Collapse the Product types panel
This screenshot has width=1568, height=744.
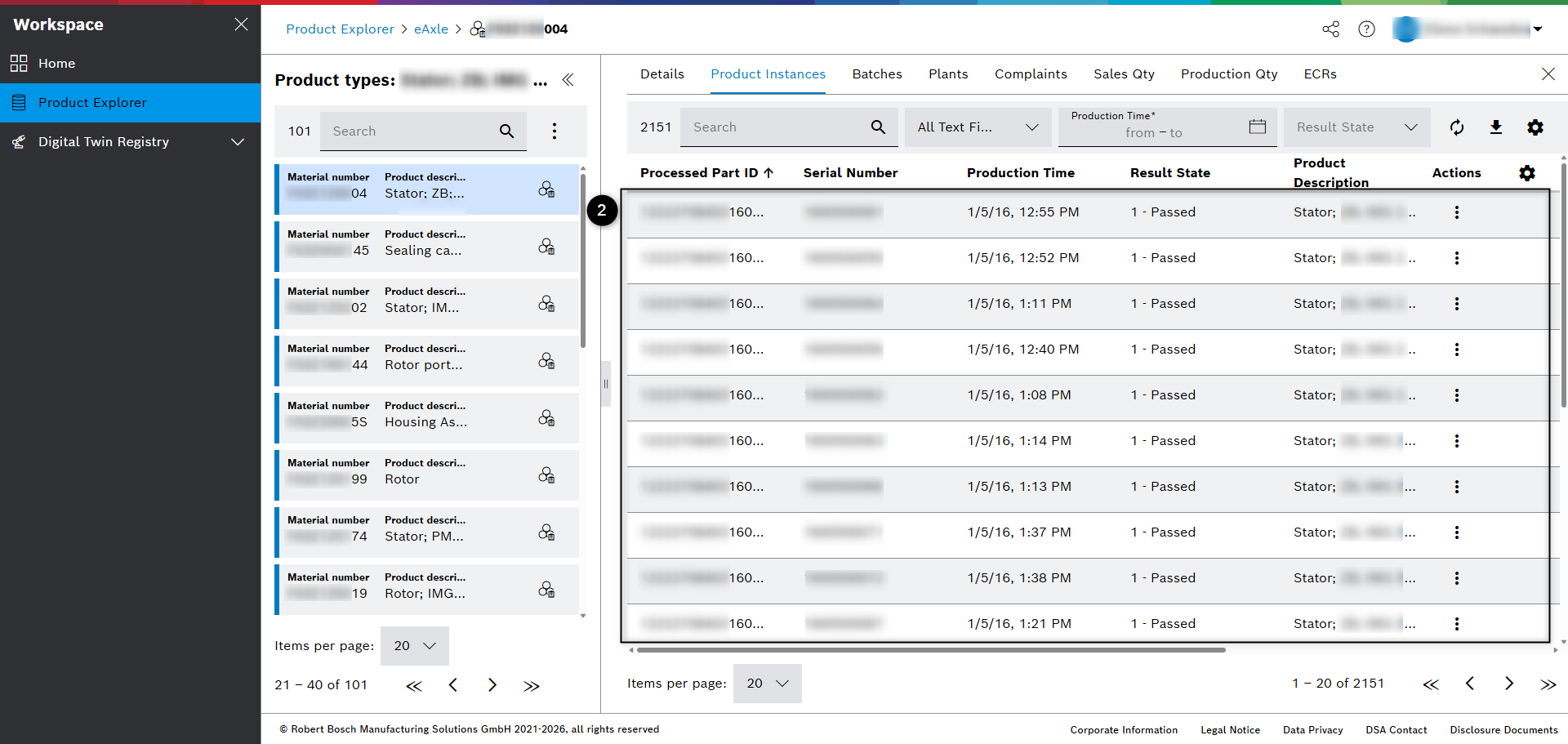click(568, 80)
